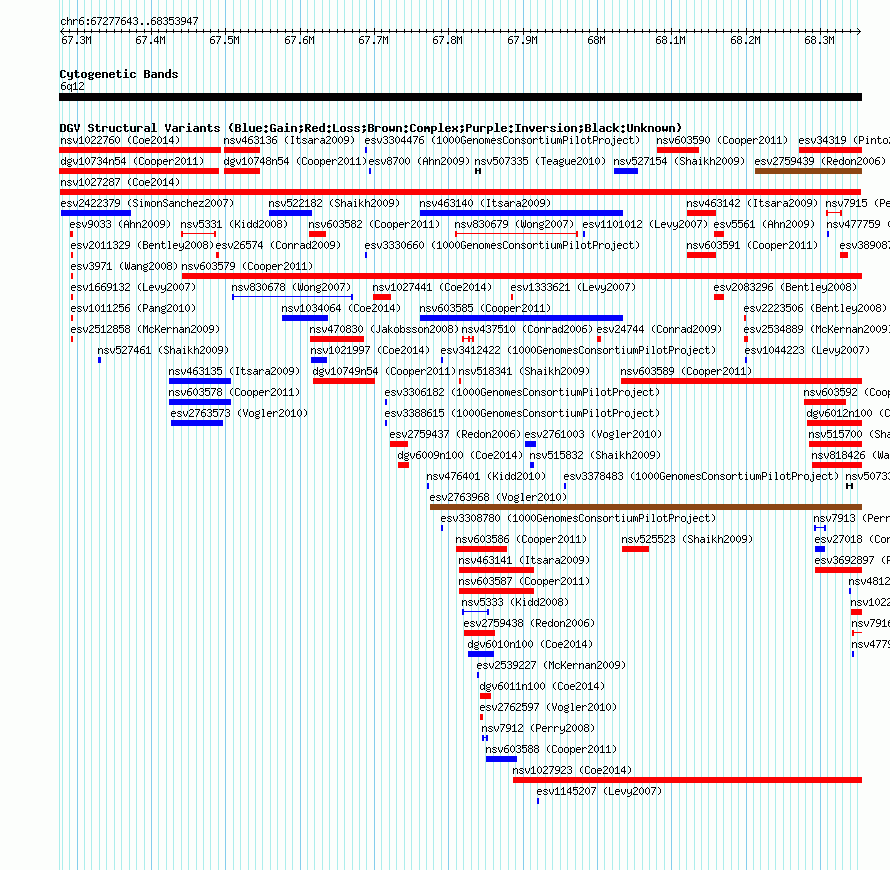Open the esv2761003 (Vogler2010) label
The width and height of the screenshot is (890, 870).
(593, 434)
